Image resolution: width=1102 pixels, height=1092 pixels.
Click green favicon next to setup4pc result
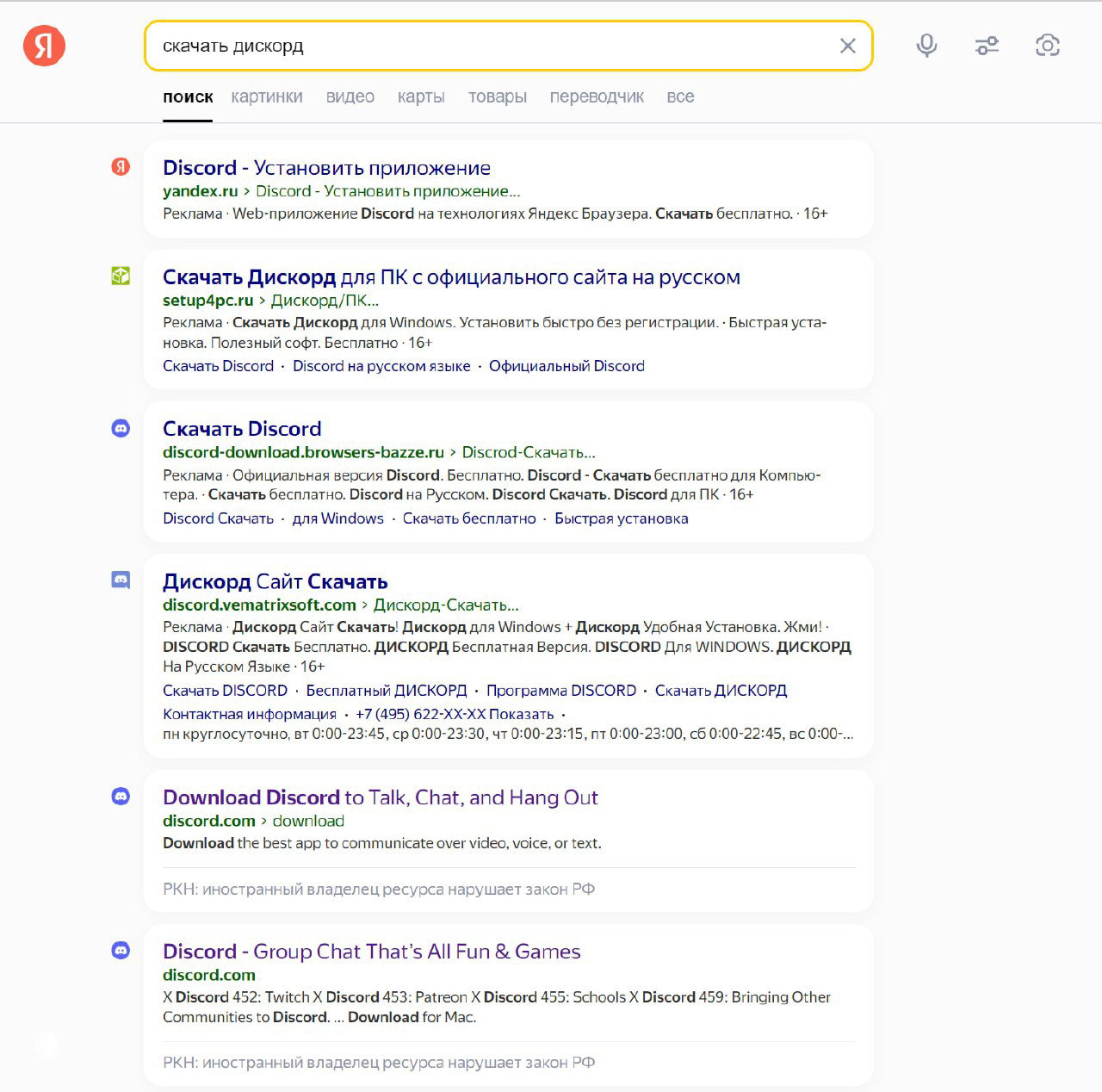coord(121,276)
